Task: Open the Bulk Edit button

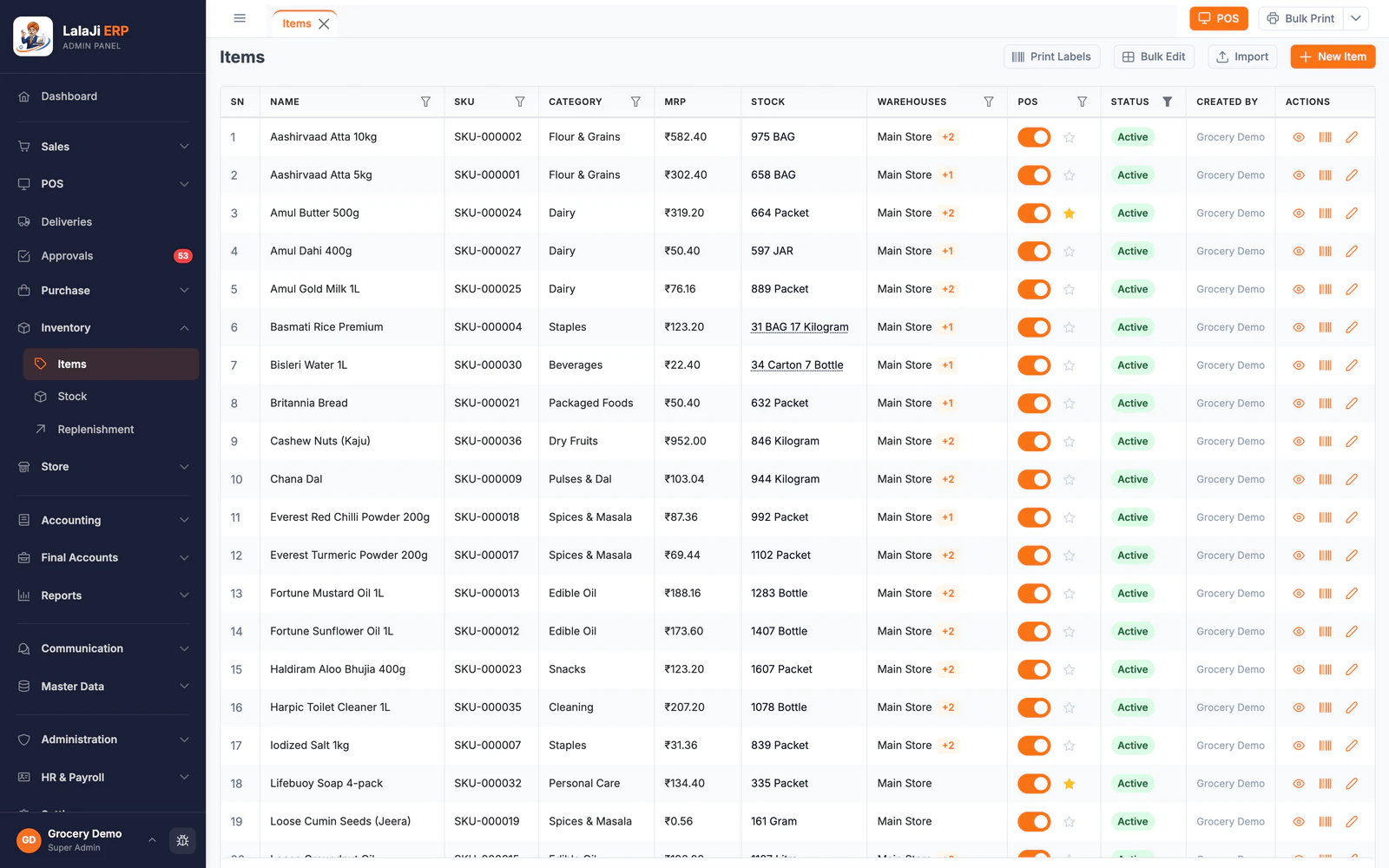Action: pos(1154,56)
